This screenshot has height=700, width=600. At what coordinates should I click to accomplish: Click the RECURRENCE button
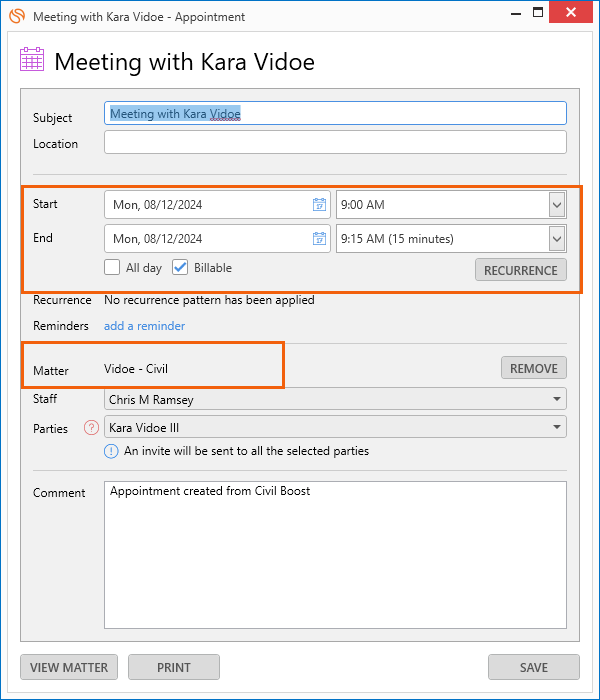[x=521, y=270]
